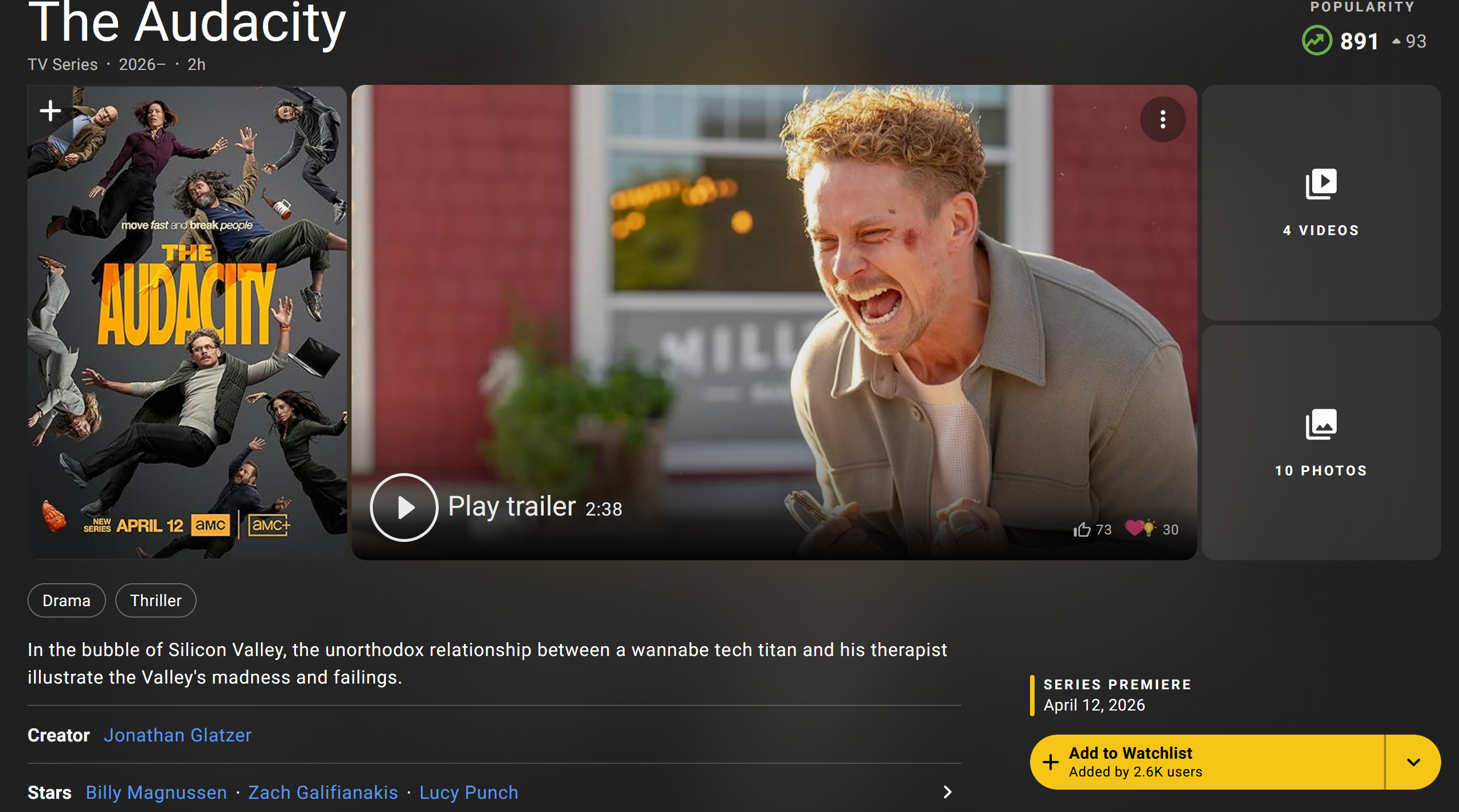Open Billy Magnussen's profile link
Image resolution: width=1459 pixels, height=812 pixels.
point(156,793)
